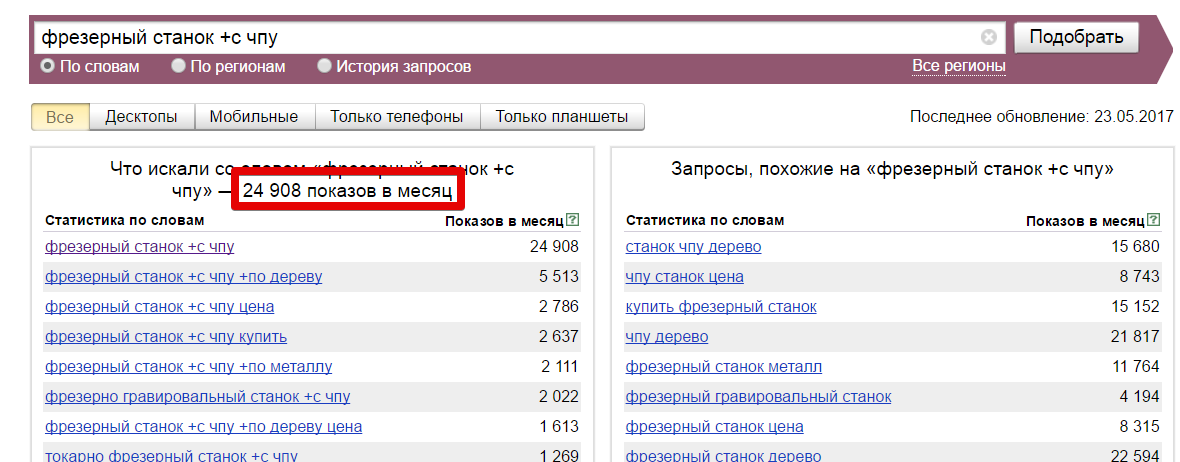Open 'купить фрезерный станок' link
This screenshot has width=1180, height=462.
pos(720,306)
